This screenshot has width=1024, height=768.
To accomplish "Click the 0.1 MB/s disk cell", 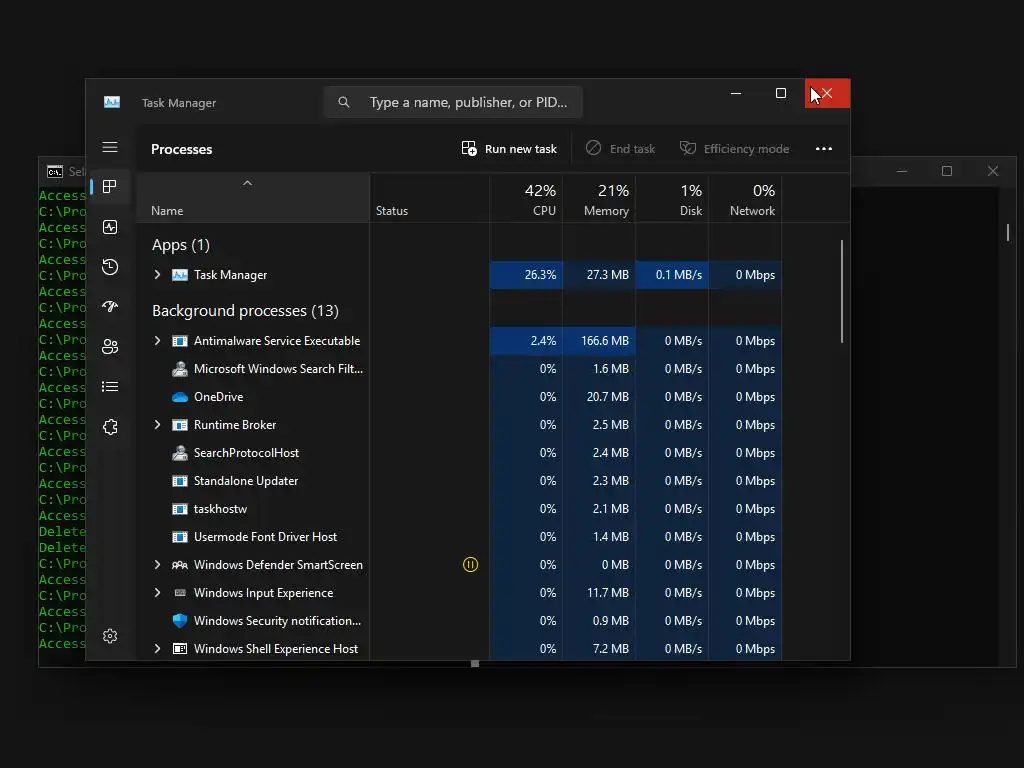I will (x=672, y=275).
